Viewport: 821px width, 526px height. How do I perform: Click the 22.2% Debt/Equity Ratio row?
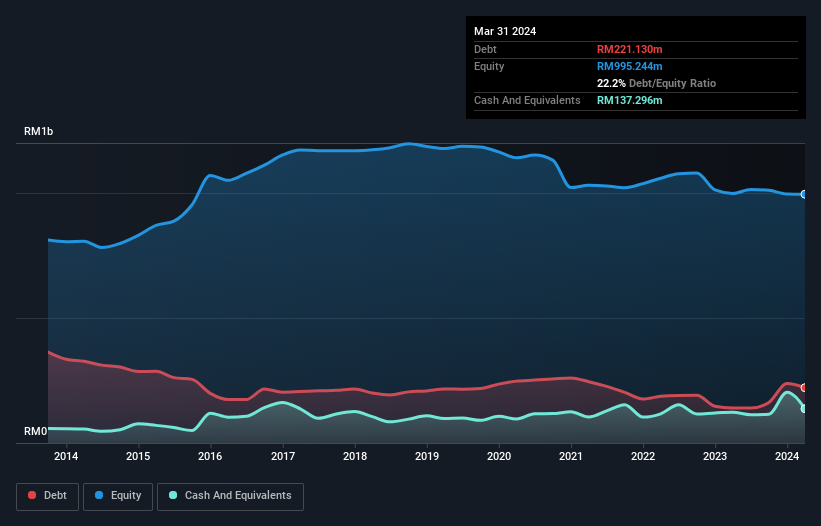click(656, 83)
